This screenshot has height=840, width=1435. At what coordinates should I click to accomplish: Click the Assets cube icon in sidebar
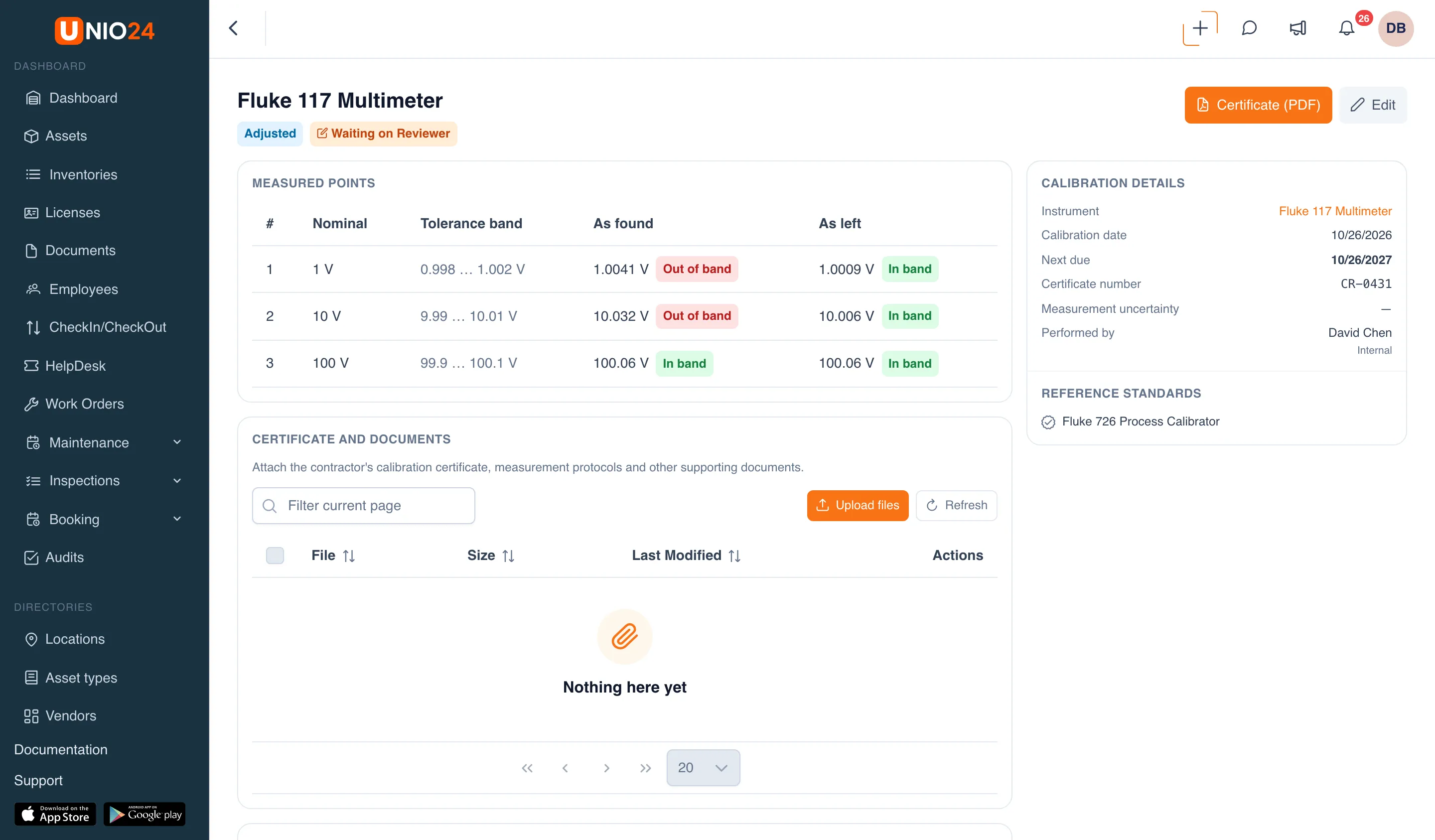pyautogui.click(x=31, y=136)
